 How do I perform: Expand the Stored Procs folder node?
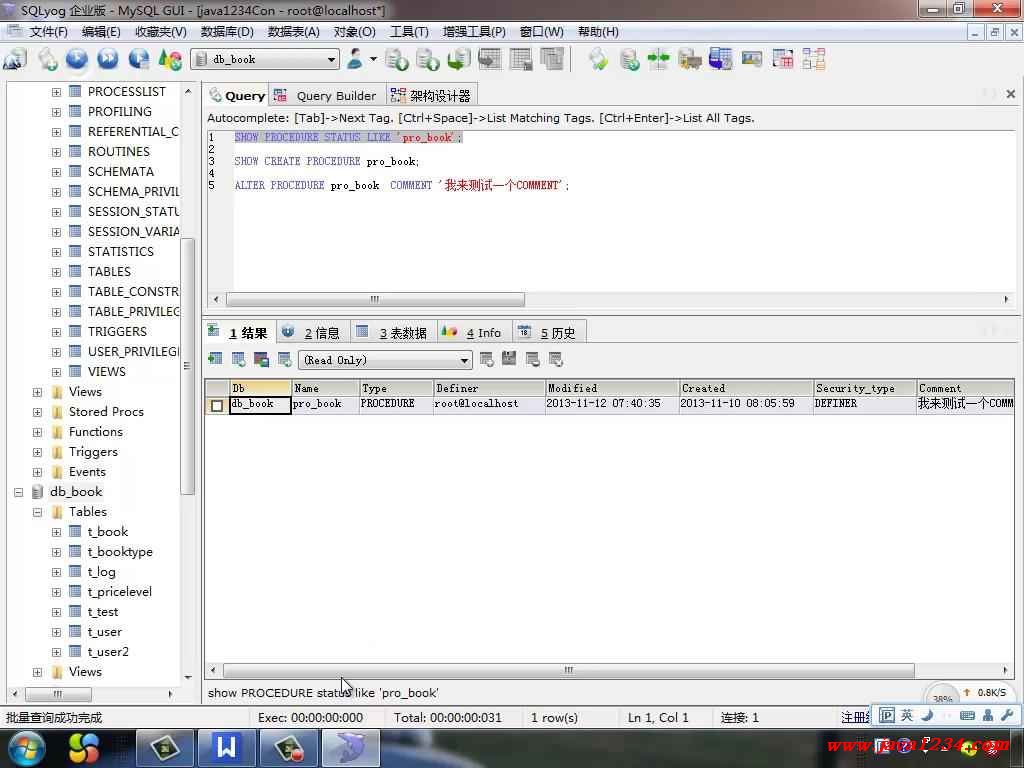tap(37, 412)
